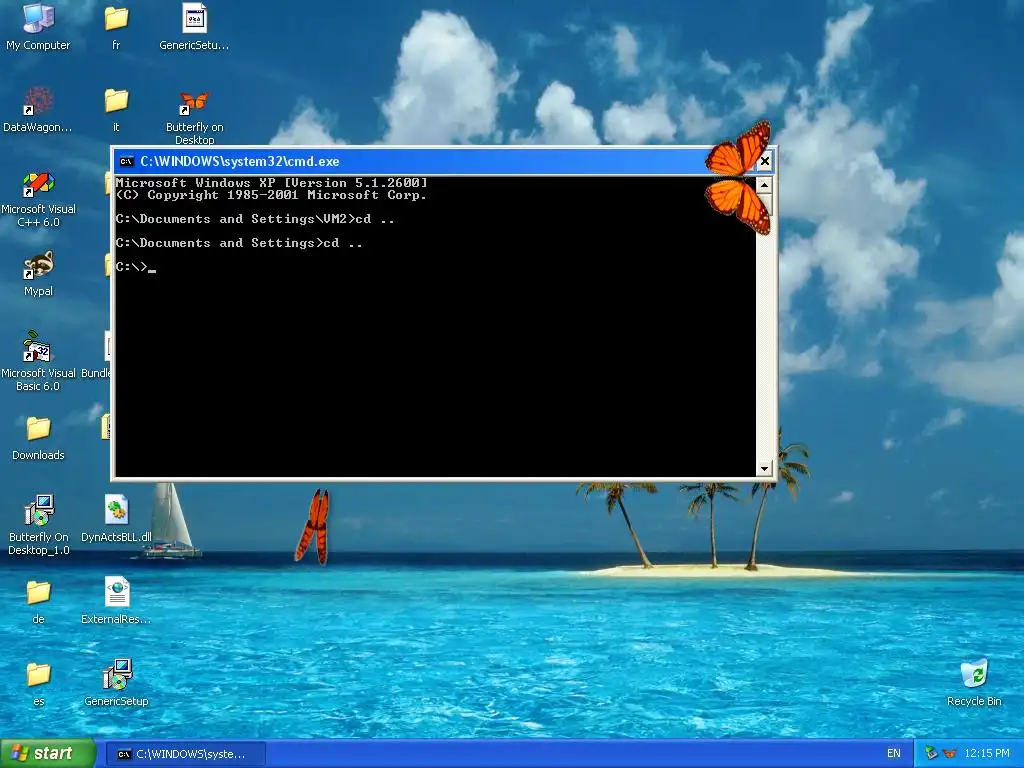Image resolution: width=1024 pixels, height=768 pixels.
Task: Select the Downloads folder icon
Action: [38, 438]
